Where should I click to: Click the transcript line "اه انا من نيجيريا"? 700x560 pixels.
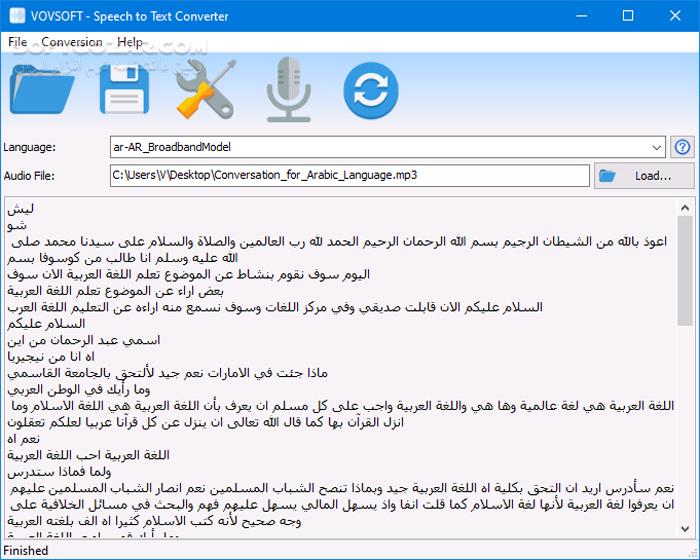pyautogui.click(x=51, y=357)
